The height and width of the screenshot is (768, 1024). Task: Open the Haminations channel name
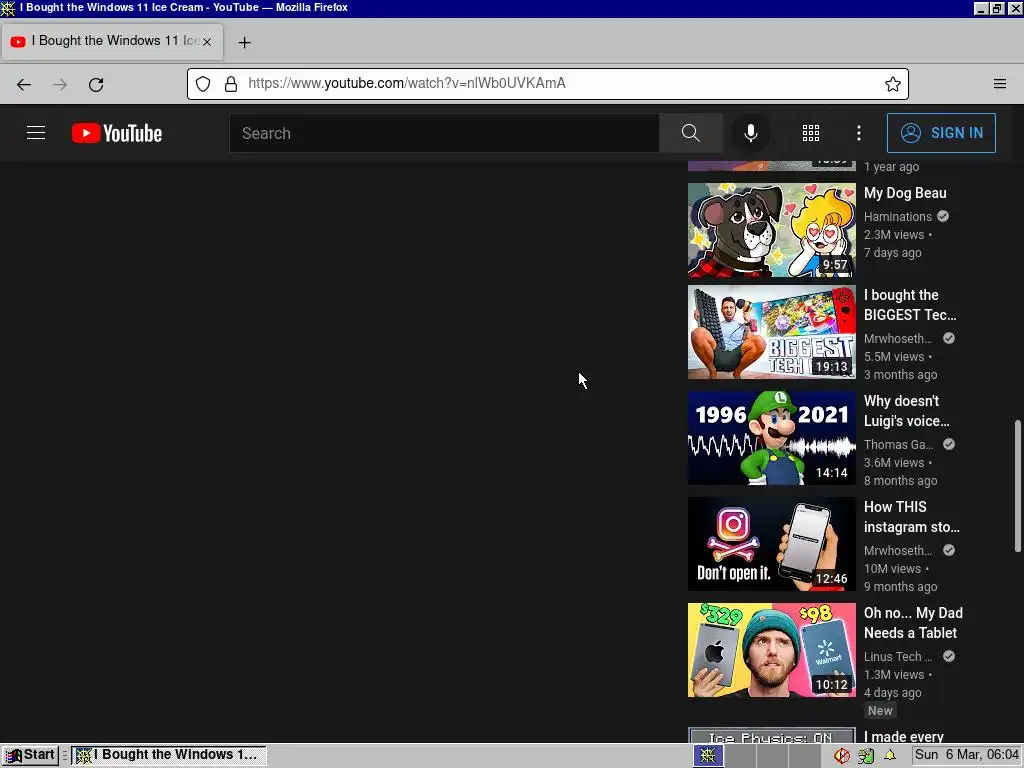coord(898,217)
